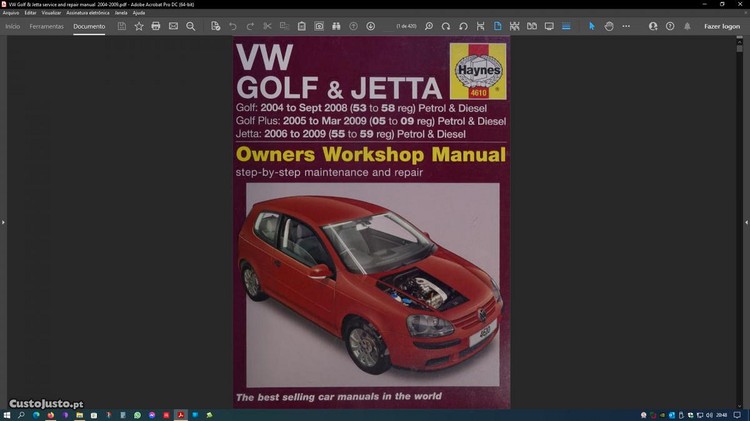750x421 pixels.
Task: Toggle single page view mode
Action: point(497,26)
